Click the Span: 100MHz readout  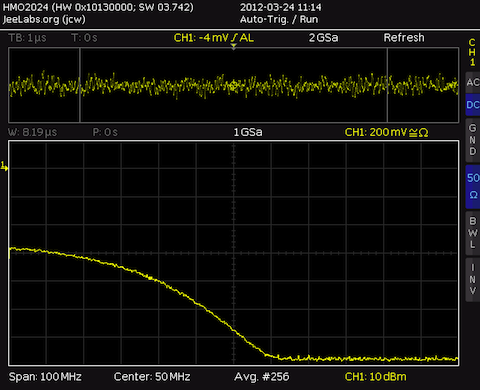(45, 377)
